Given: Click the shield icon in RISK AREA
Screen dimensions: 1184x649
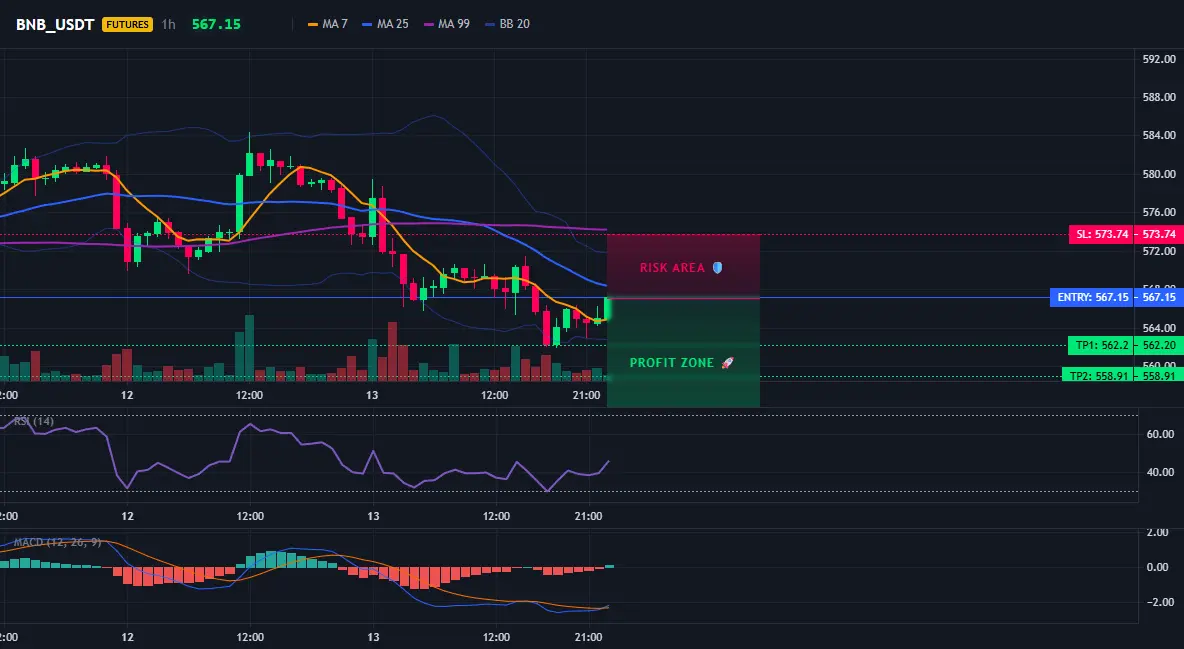Looking at the screenshot, I should click(718, 267).
